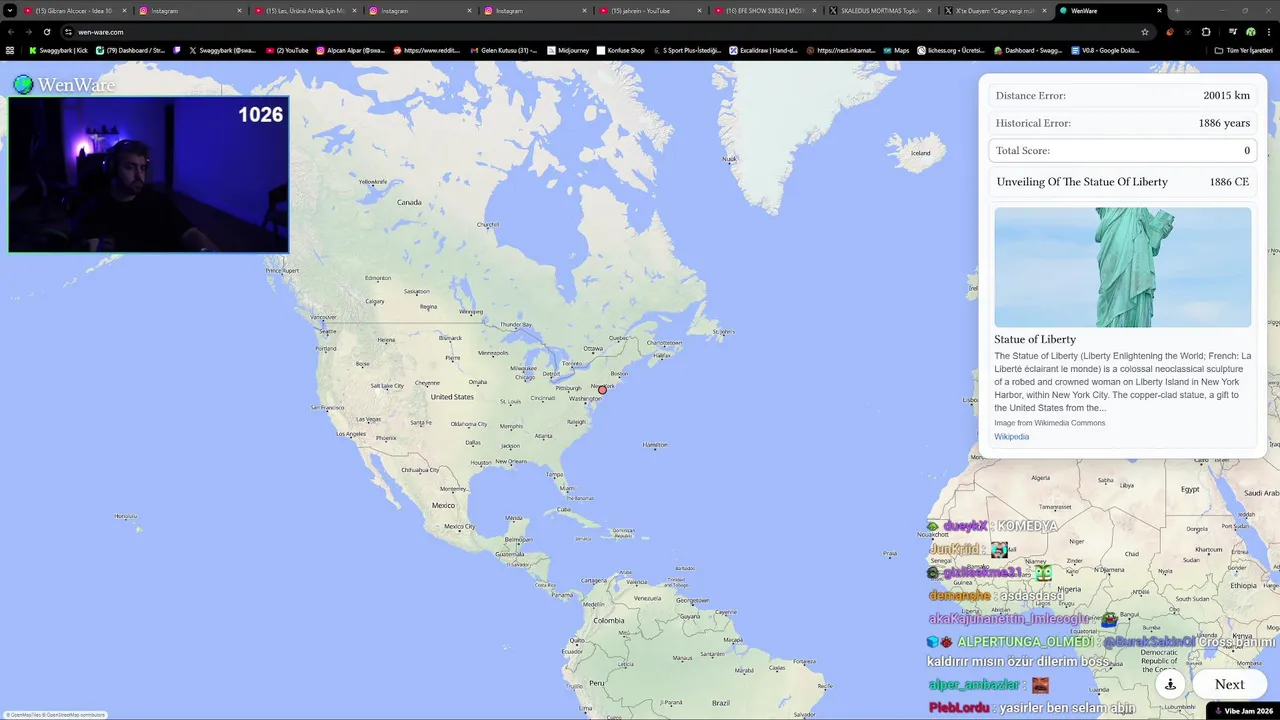The image size is (1280, 720).
Task: Open the browser extensions puzzle icon
Action: tap(1206, 32)
